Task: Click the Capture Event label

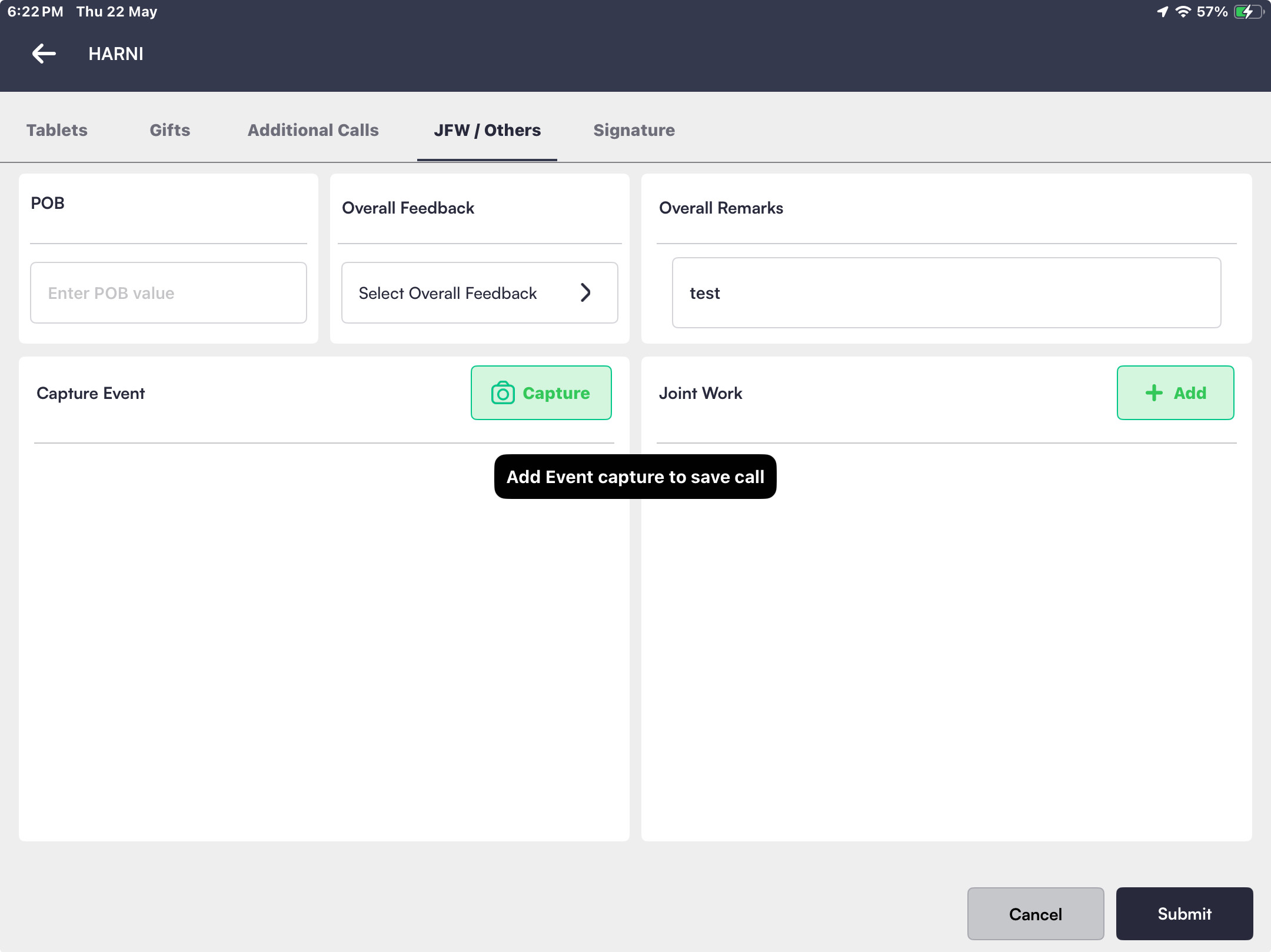Action: pos(91,393)
